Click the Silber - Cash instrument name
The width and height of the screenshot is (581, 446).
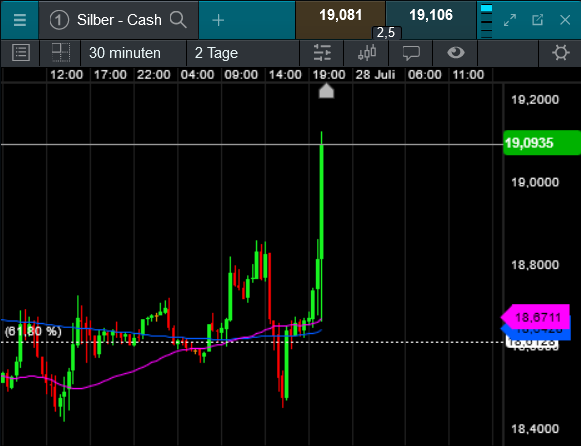click(x=119, y=20)
